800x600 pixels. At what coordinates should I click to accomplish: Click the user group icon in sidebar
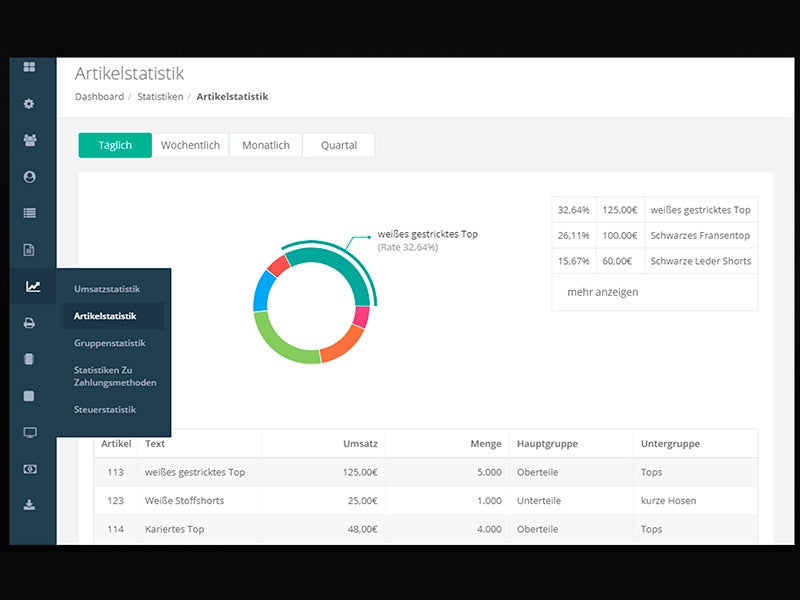click(x=30, y=140)
